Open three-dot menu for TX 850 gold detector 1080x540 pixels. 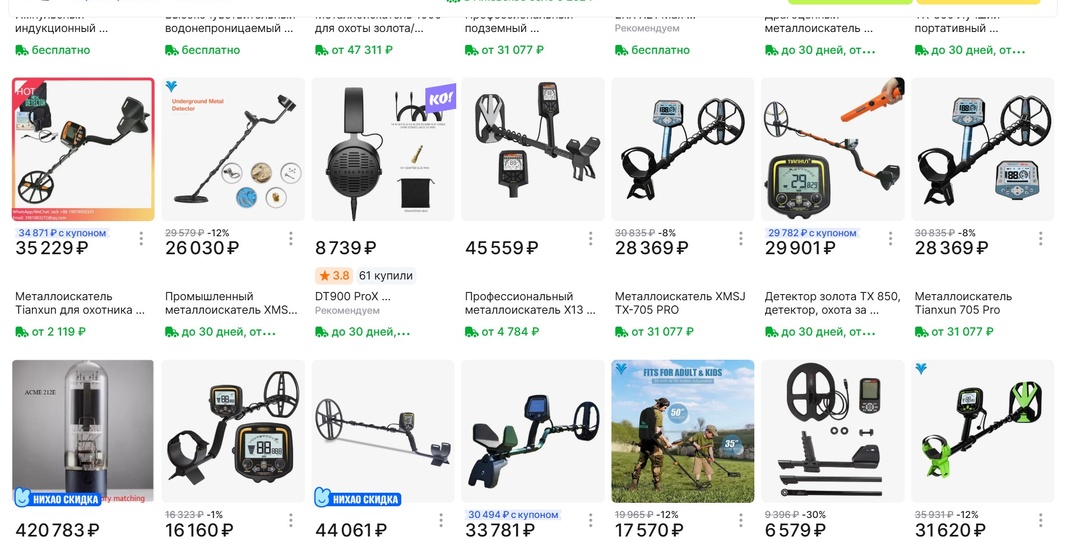pos(891,238)
